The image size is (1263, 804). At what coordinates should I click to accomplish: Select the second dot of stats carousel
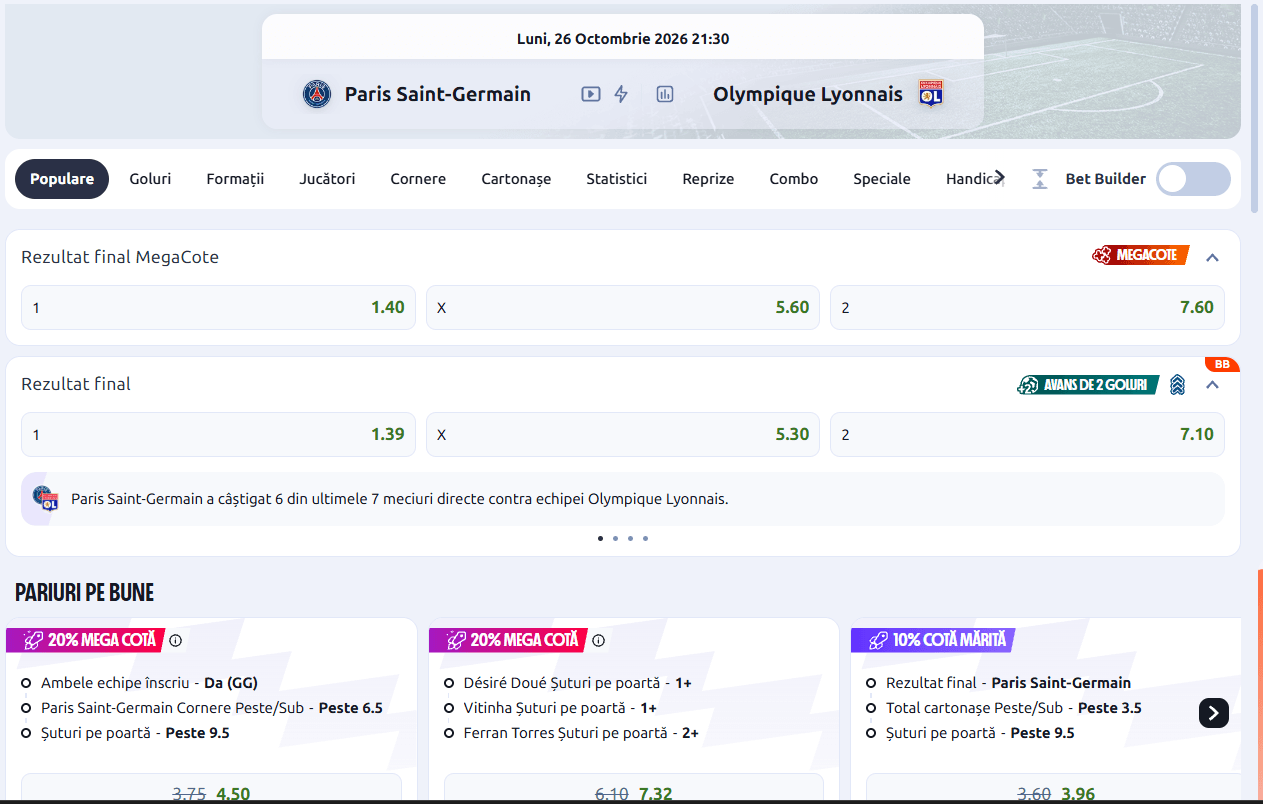615,538
